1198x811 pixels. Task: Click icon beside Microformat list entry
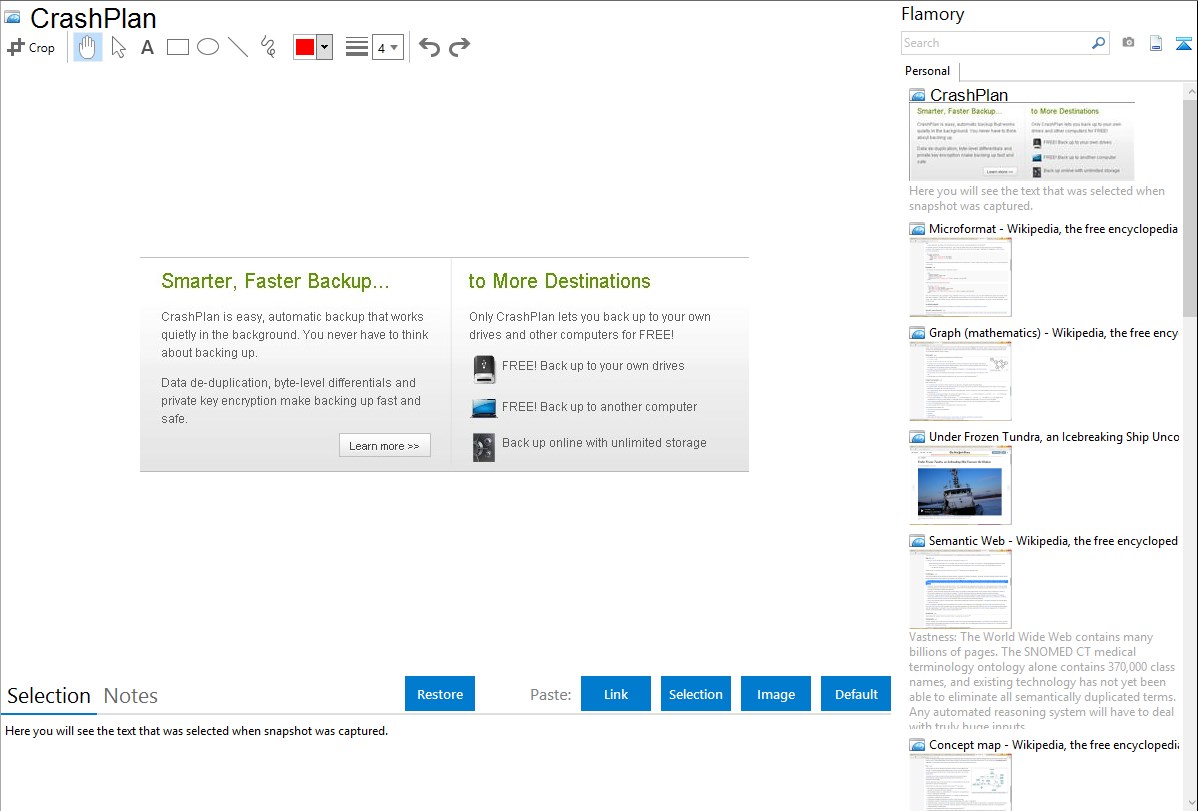click(x=917, y=229)
